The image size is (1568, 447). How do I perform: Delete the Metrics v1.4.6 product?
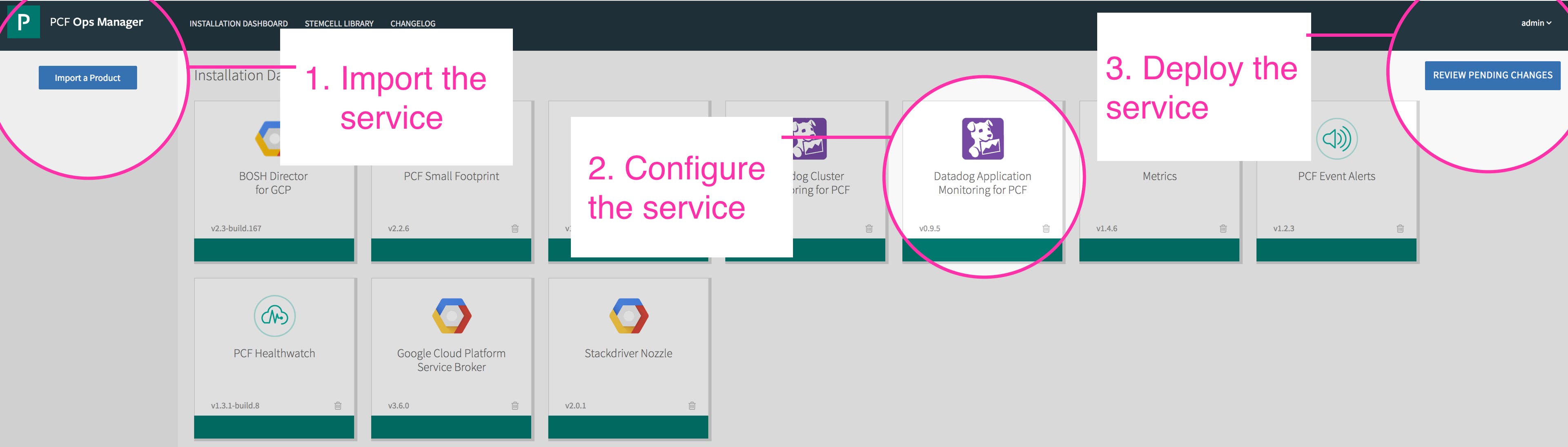[1222, 228]
